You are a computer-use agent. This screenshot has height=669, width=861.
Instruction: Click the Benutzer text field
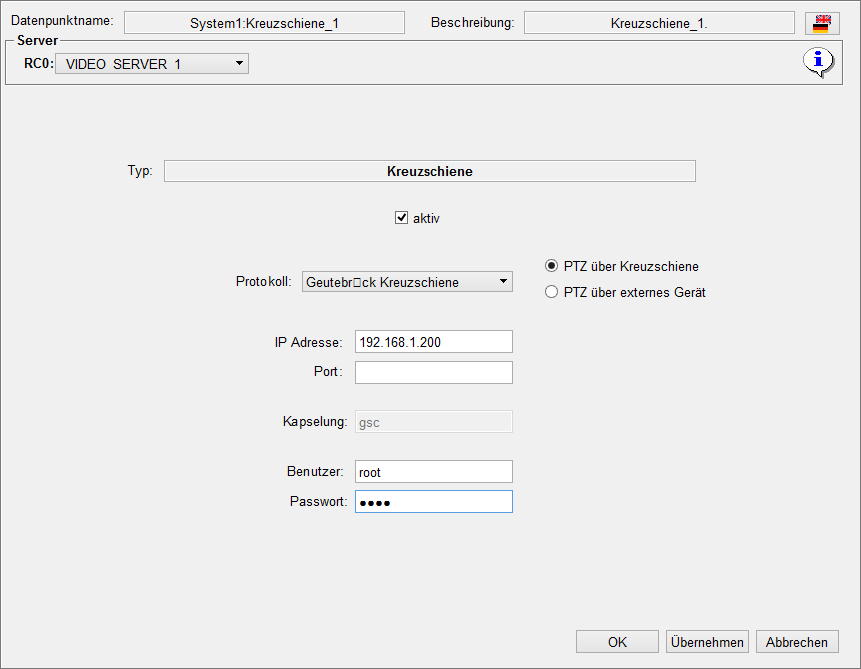click(433, 472)
